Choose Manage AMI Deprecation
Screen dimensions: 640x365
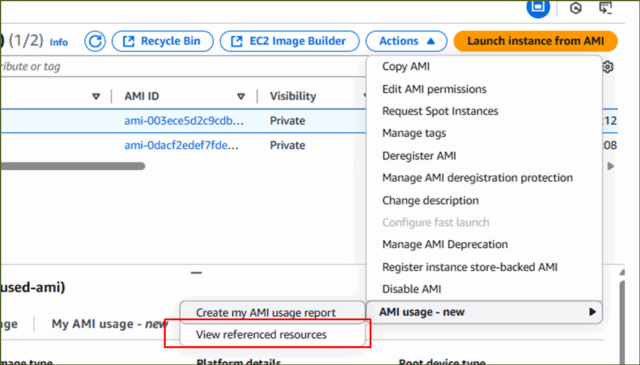tap(445, 244)
